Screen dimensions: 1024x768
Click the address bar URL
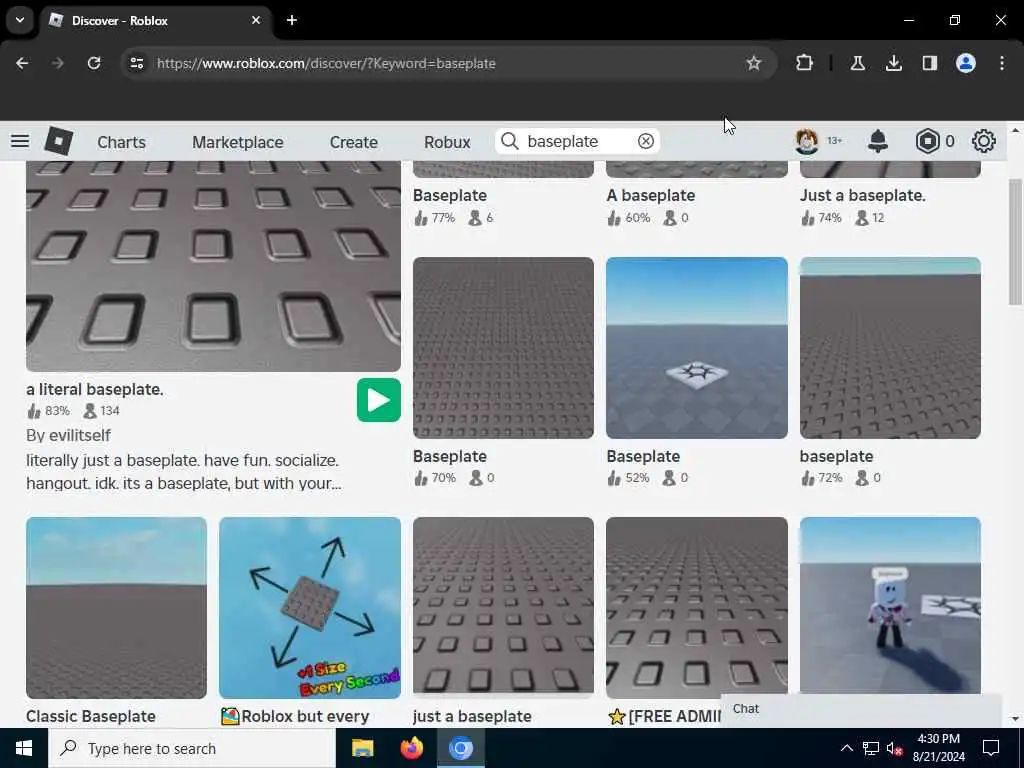pyautogui.click(x=326, y=63)
